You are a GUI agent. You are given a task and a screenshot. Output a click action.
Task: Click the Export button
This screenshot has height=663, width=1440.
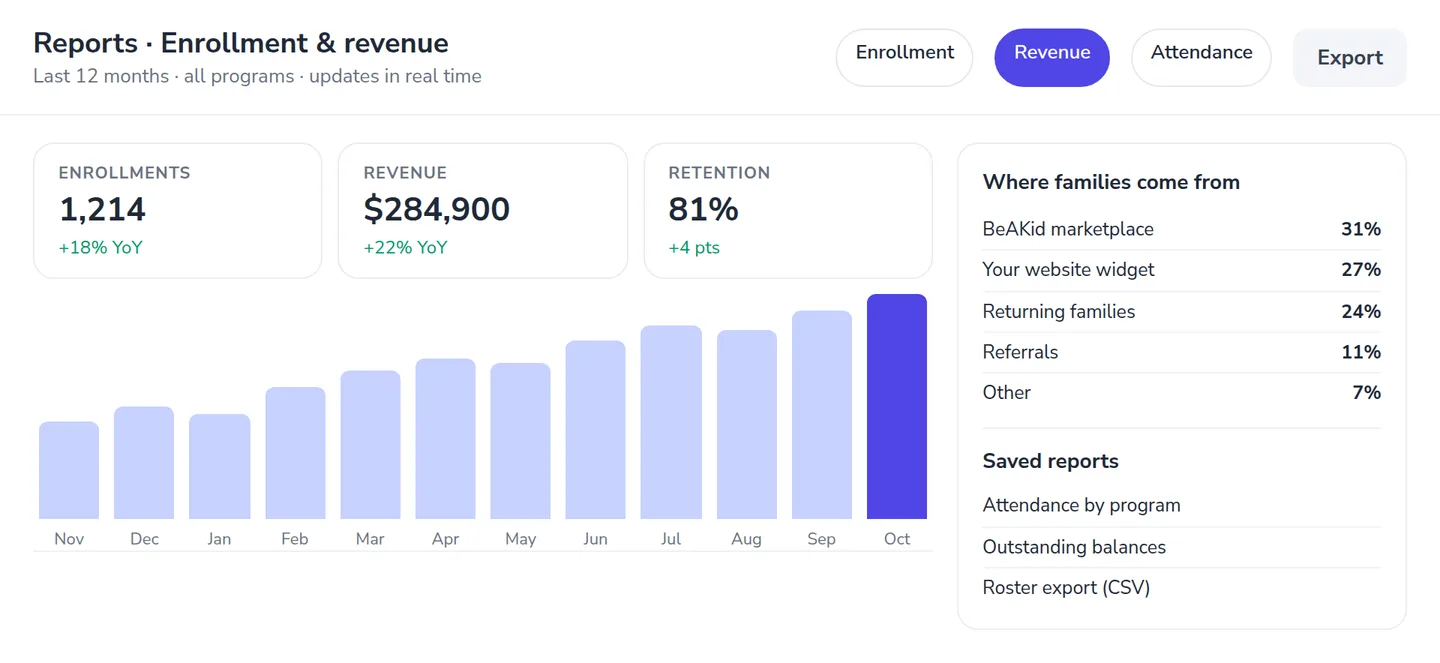[1350, 58]
